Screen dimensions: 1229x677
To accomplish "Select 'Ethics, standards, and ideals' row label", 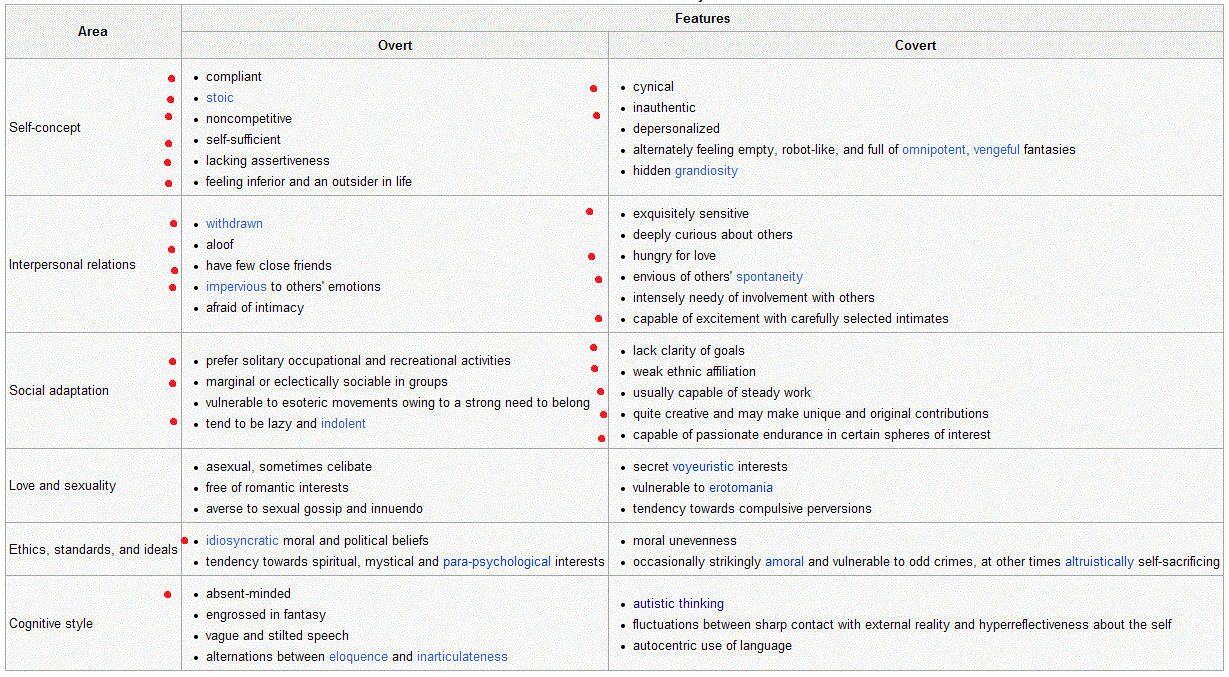I will pyautogui.click(x=93, y=550).
